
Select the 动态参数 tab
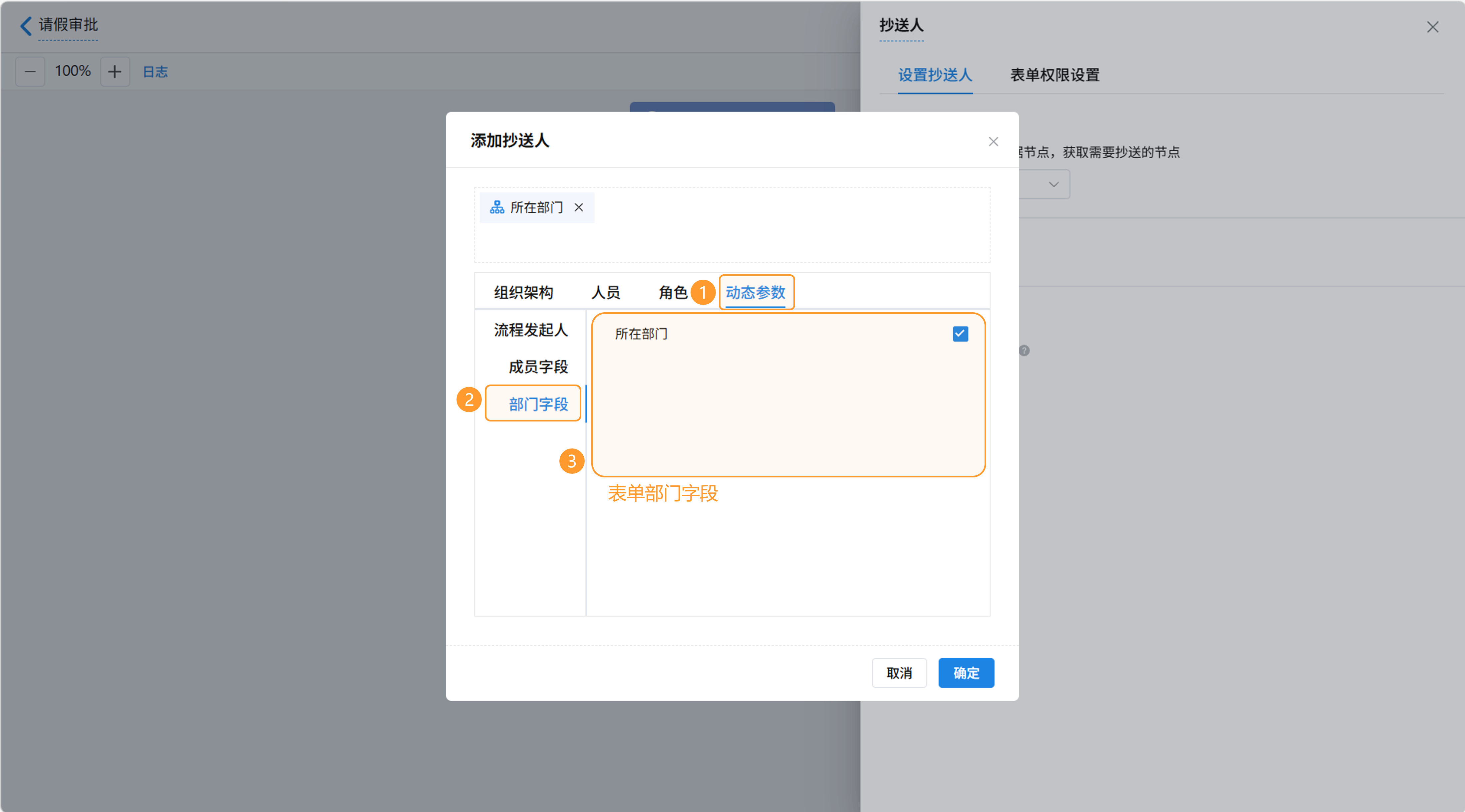coord(755,292)
